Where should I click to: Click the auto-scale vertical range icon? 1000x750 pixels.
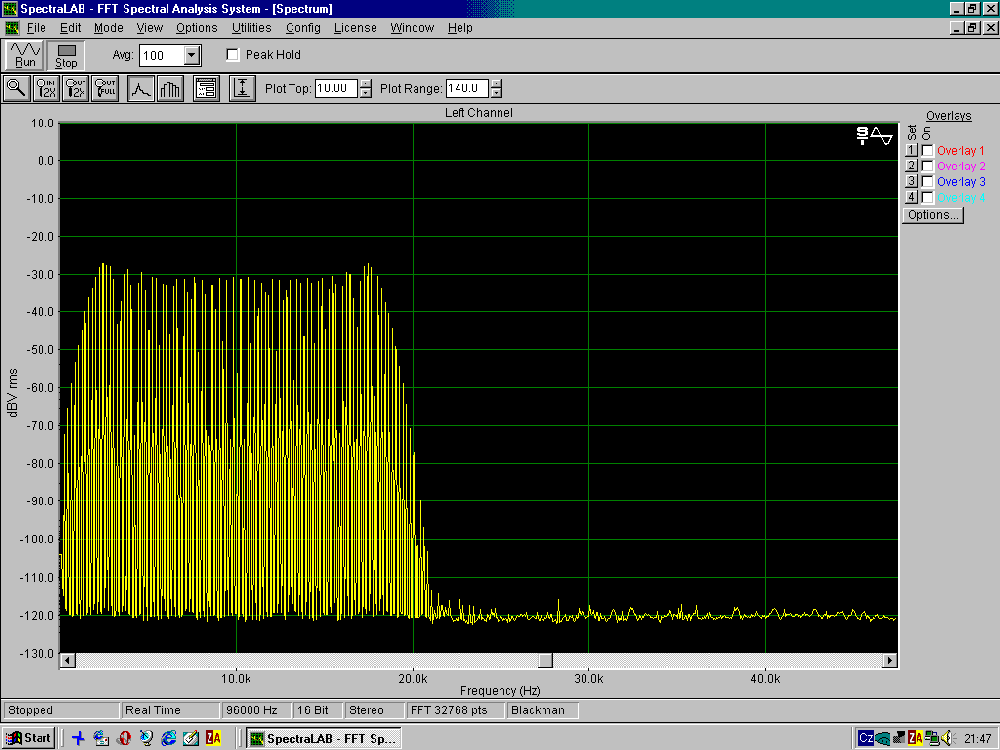coord(242,89)
